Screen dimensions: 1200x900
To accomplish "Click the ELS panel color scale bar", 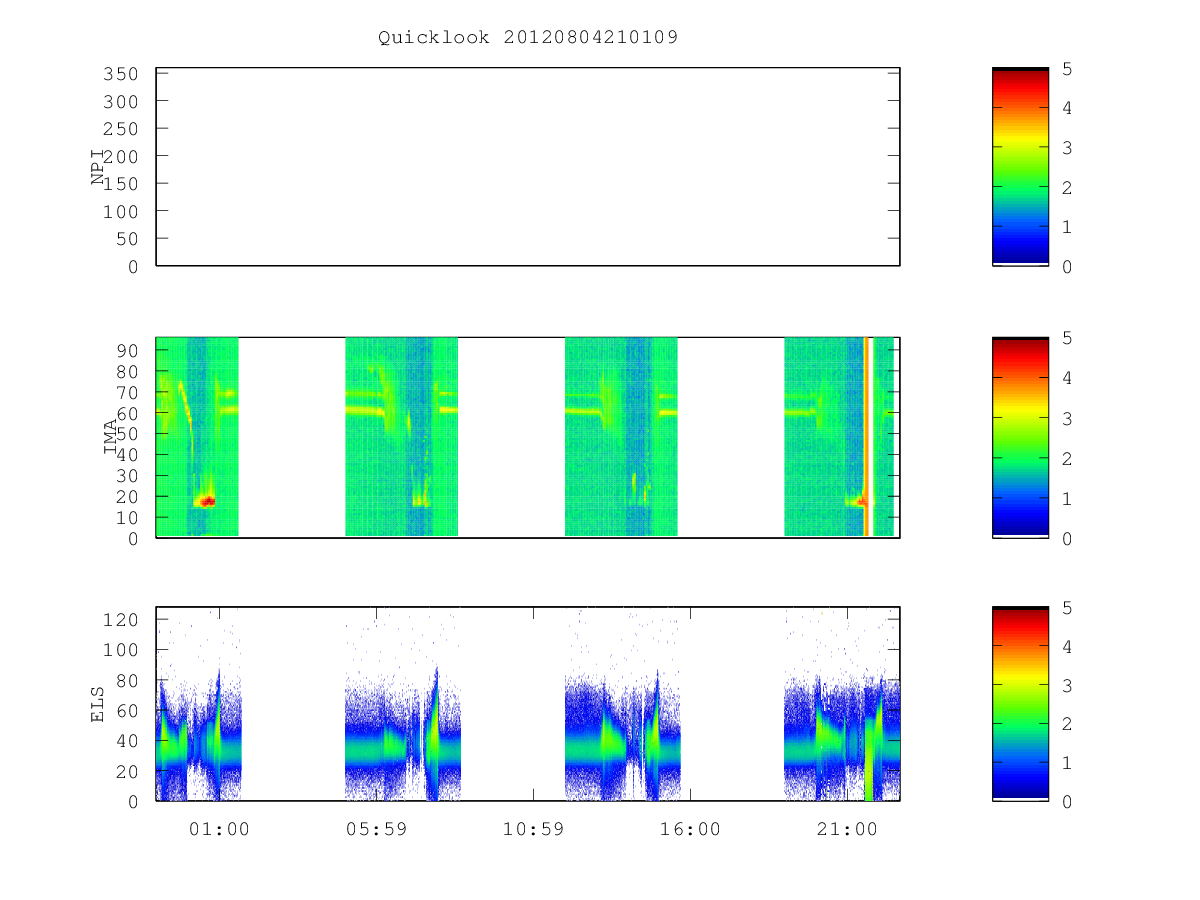I will [x=1020, y=704].
